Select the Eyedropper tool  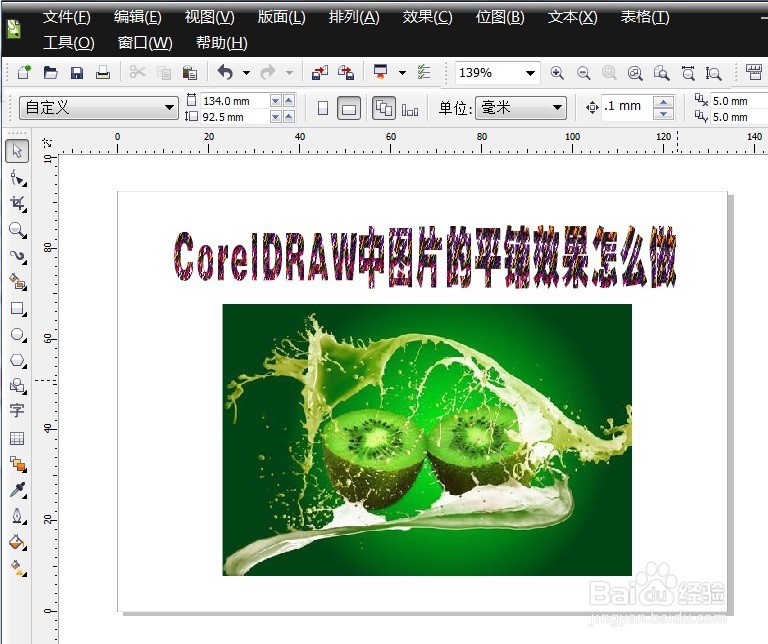coord(18,490)
